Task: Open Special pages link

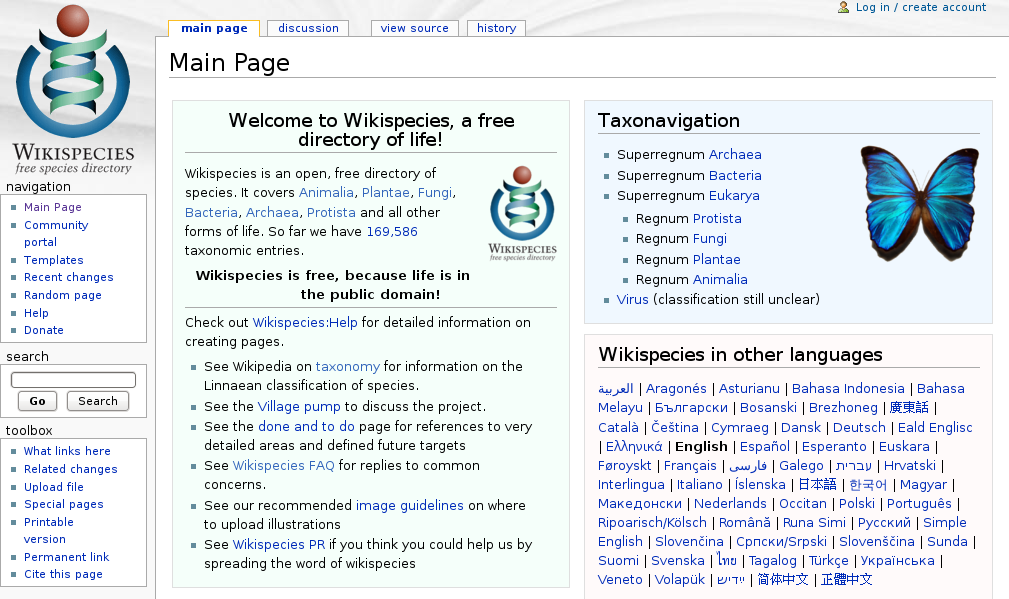Action: click(x=64, y=504)
